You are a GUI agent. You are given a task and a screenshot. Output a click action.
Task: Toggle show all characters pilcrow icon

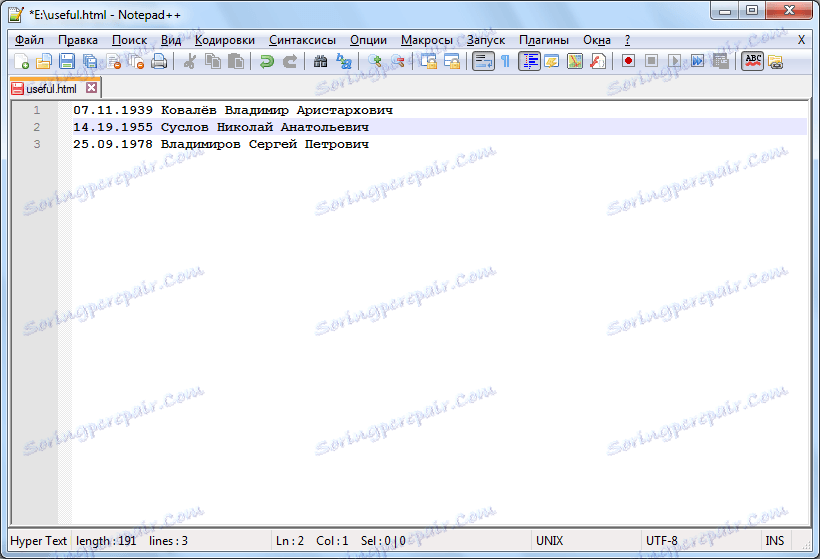(x=505, y=62)
